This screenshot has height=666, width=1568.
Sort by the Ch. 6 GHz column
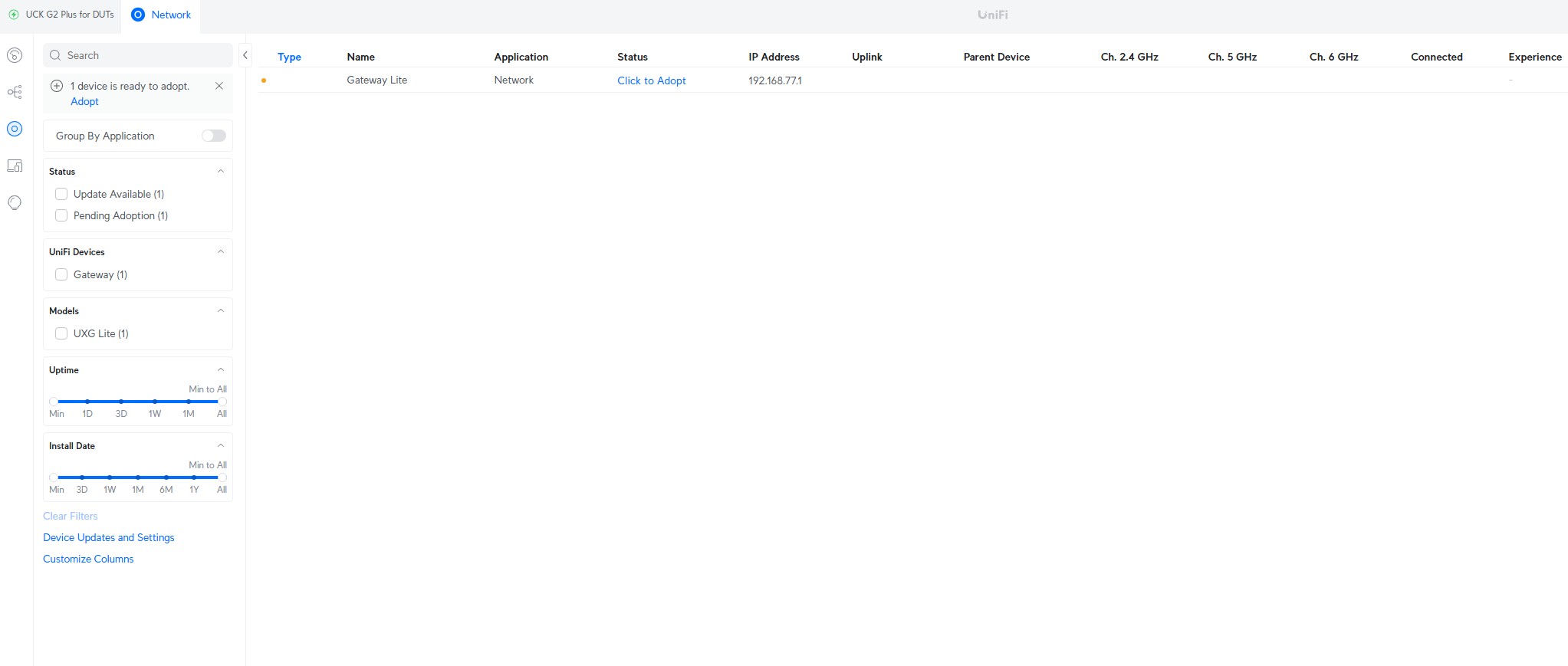click(1333, 57)
